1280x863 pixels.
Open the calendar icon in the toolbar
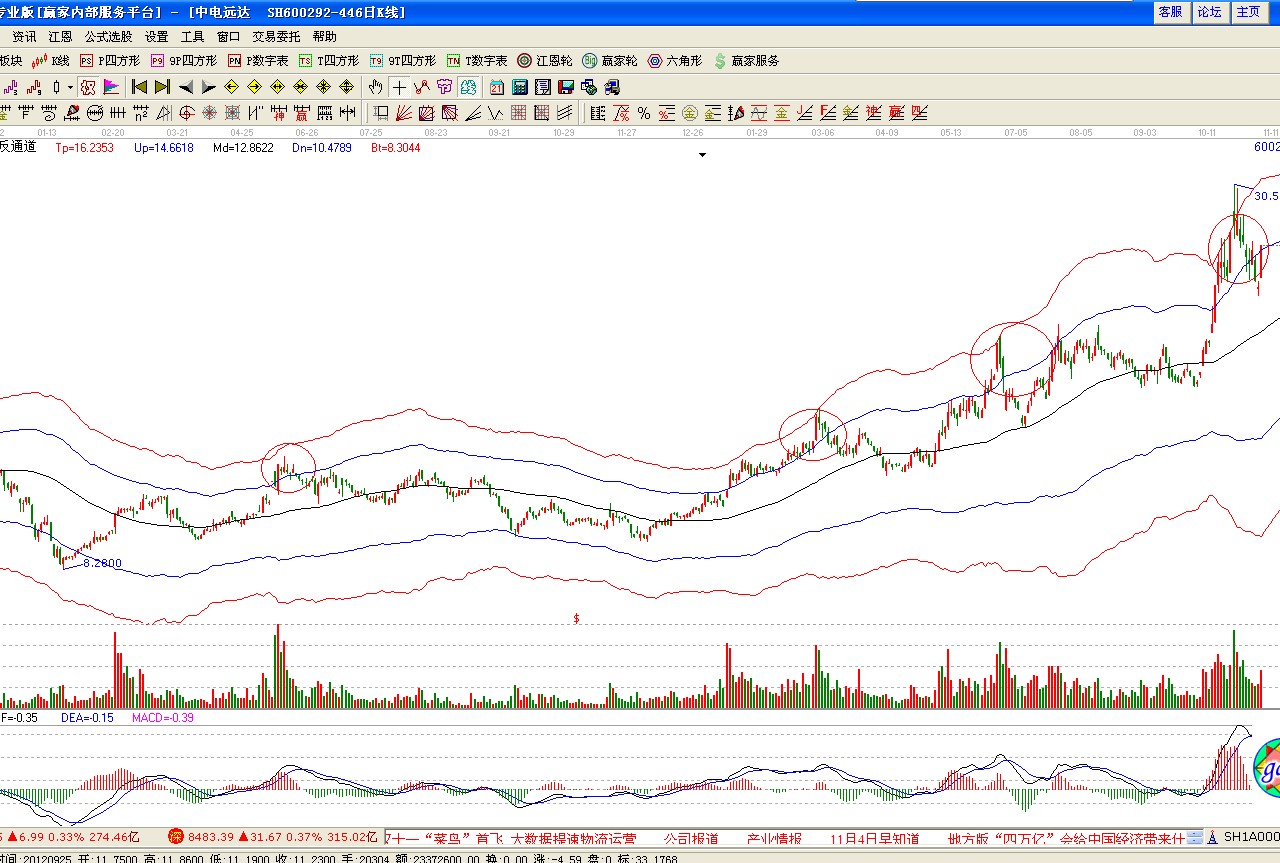497,87
